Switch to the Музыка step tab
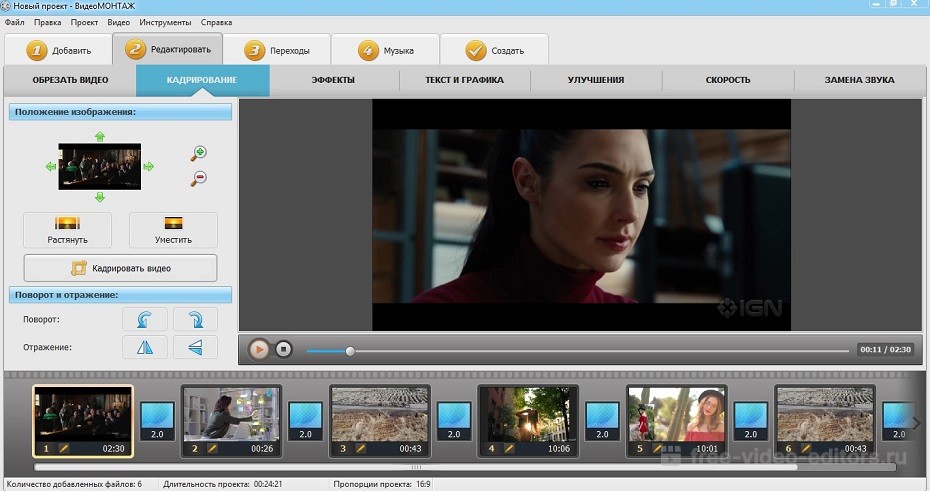The width and height of the screenshot is (930, 491). pyautogui.click(x=385, y=50)
